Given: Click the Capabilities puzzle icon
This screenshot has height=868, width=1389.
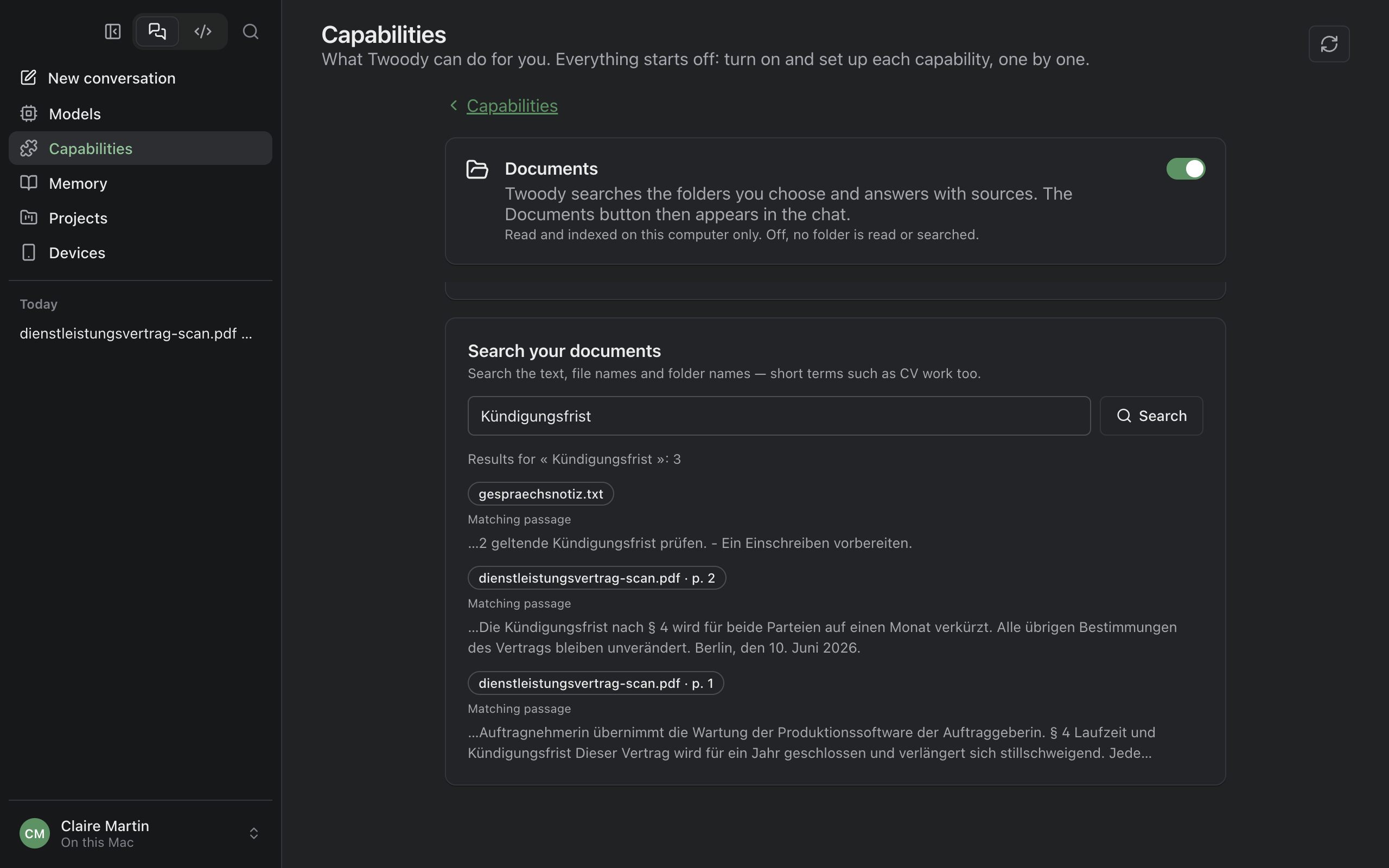Looking at the screenshot, I should (28, 148).
